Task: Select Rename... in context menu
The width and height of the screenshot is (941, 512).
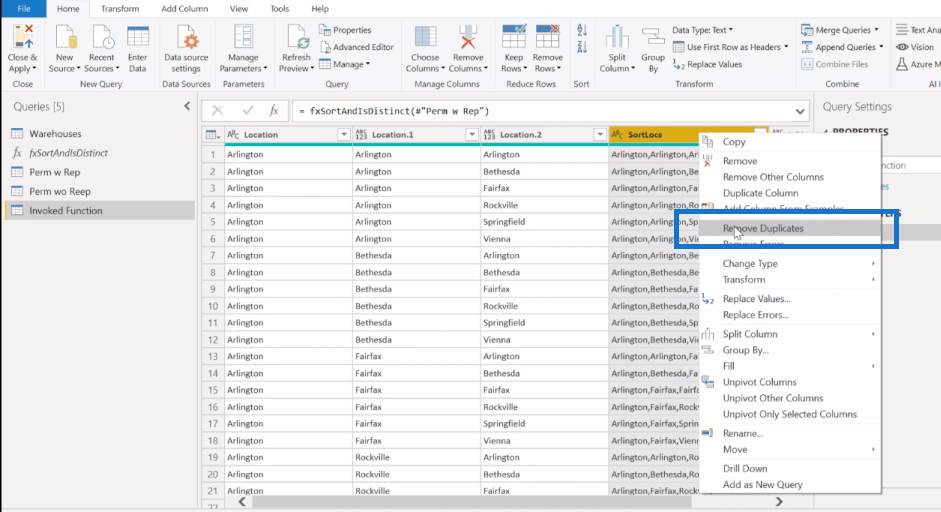Action: pos(742,433)
